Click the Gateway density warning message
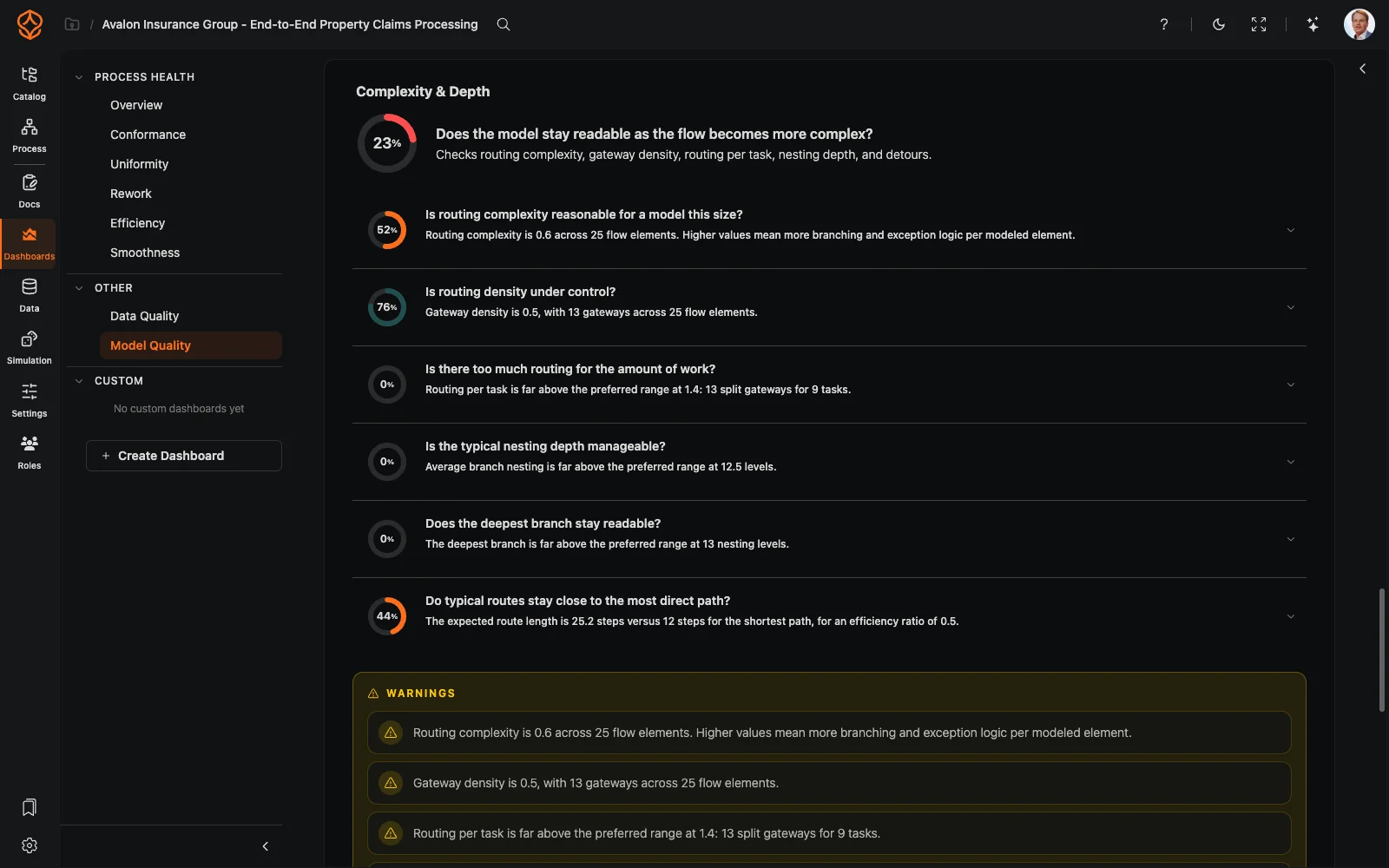The width and height of the screenshot is (1389, 868). coord(829,783)
